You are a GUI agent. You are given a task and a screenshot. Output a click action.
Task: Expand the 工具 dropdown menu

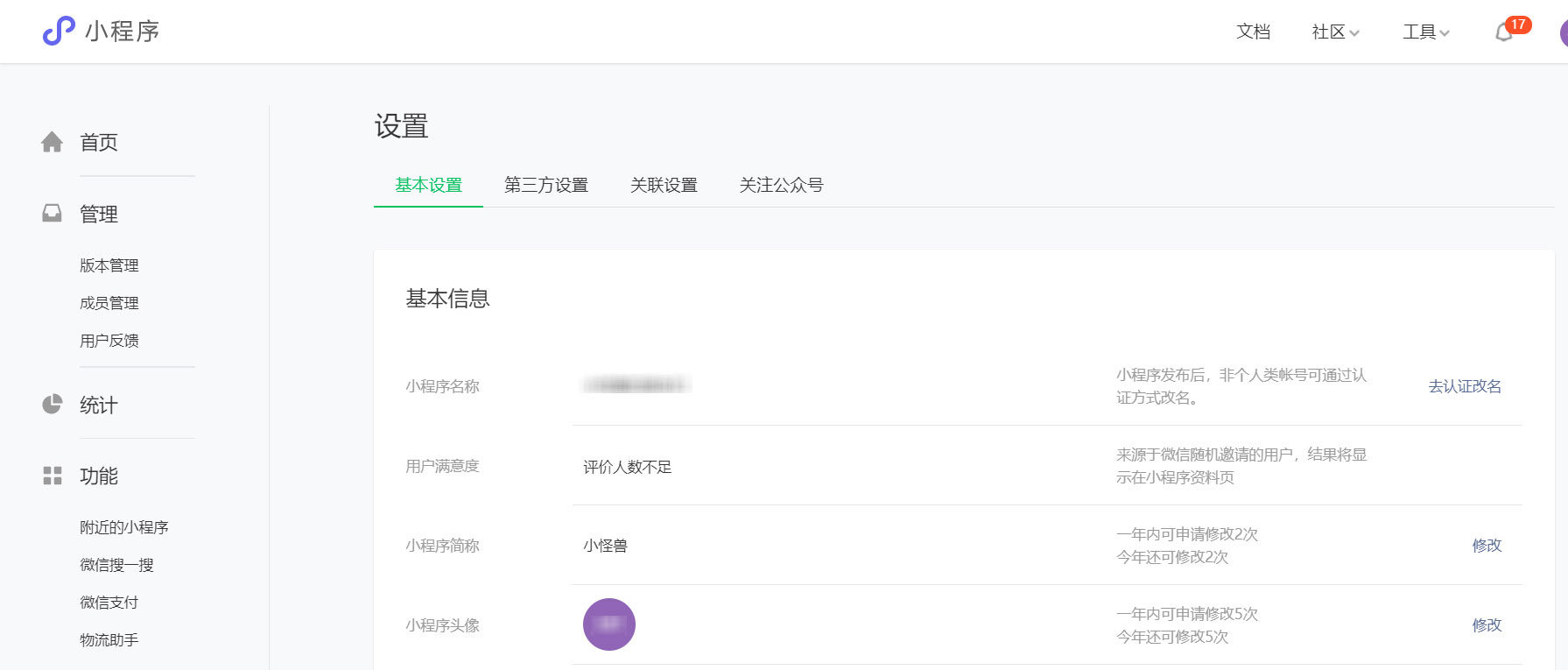(x=1425, y=32)
